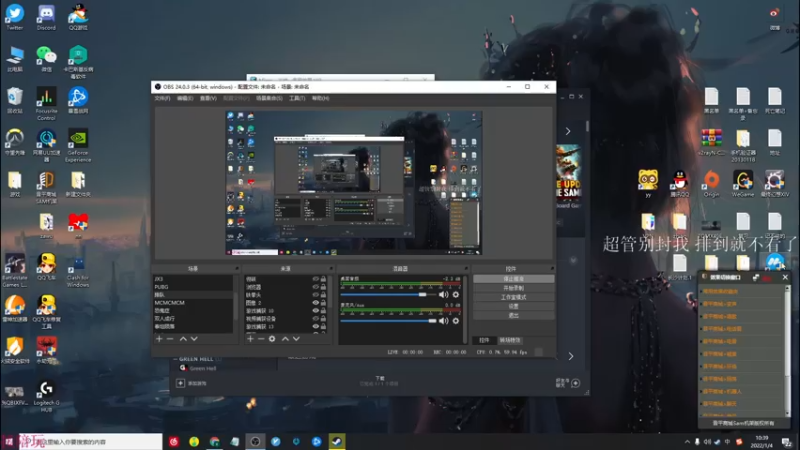Switch to Scene Transitions tab in OBS

point(510,340)
